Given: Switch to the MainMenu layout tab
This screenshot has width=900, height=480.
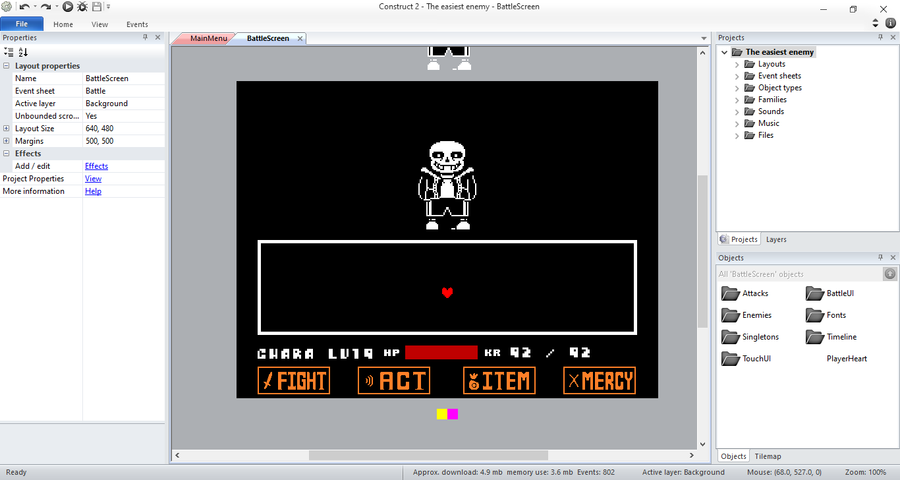Looking at the screenshot, I should coord(208,38).
